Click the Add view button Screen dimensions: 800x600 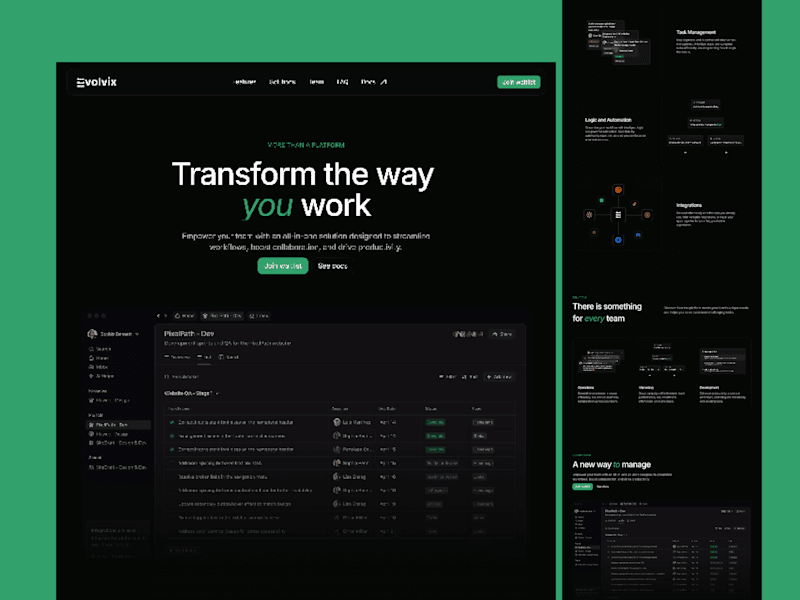click(x=499, y=377)
